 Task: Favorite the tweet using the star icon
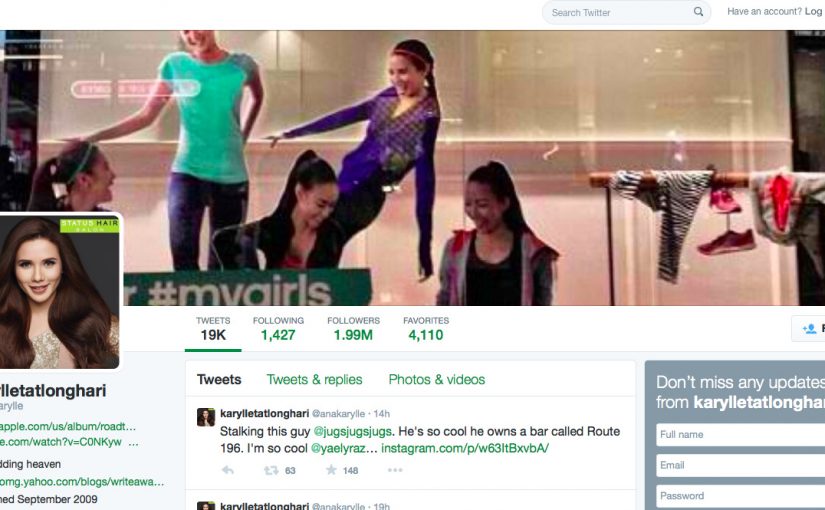[331, 469]
